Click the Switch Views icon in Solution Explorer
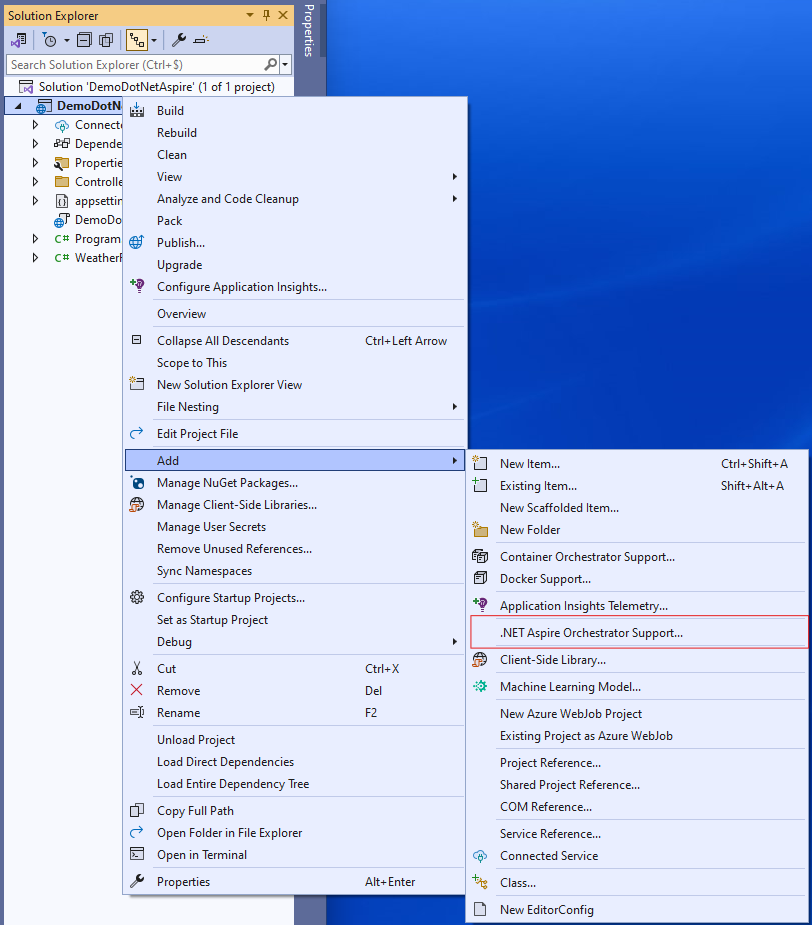 pyautogui.click(x=18, y=40)
